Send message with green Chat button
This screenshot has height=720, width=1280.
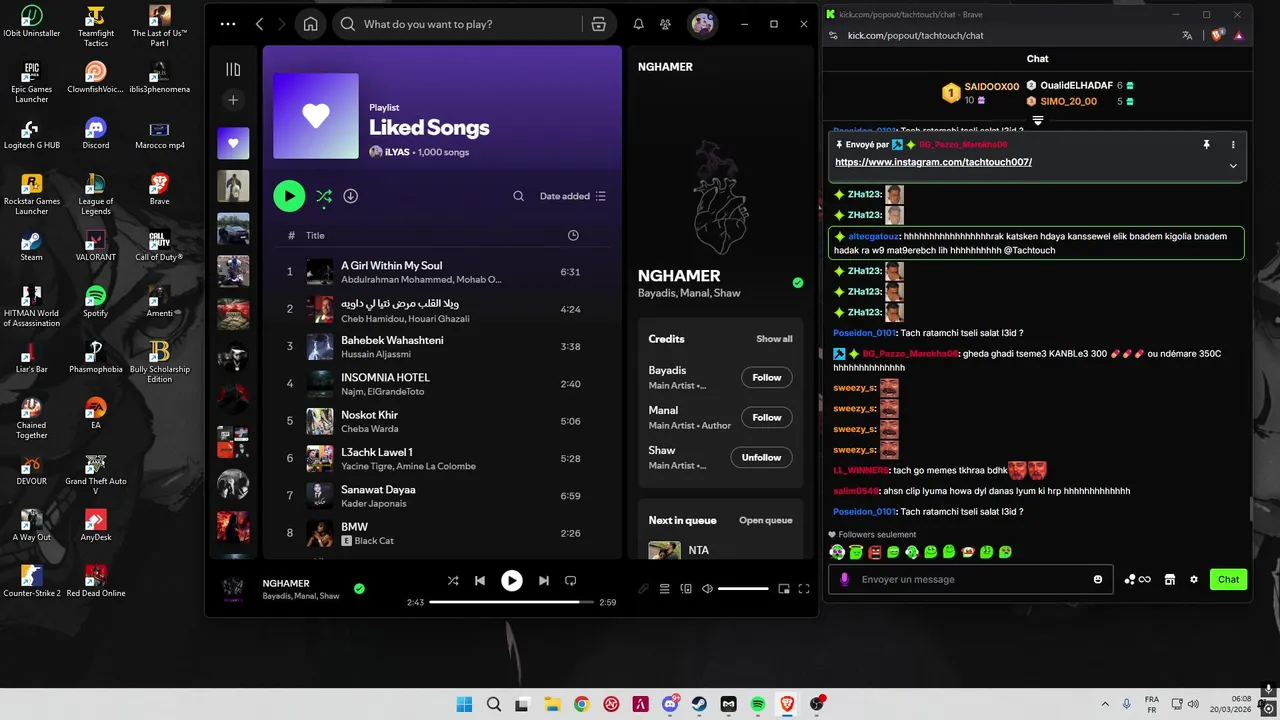tap(1228, 579)
